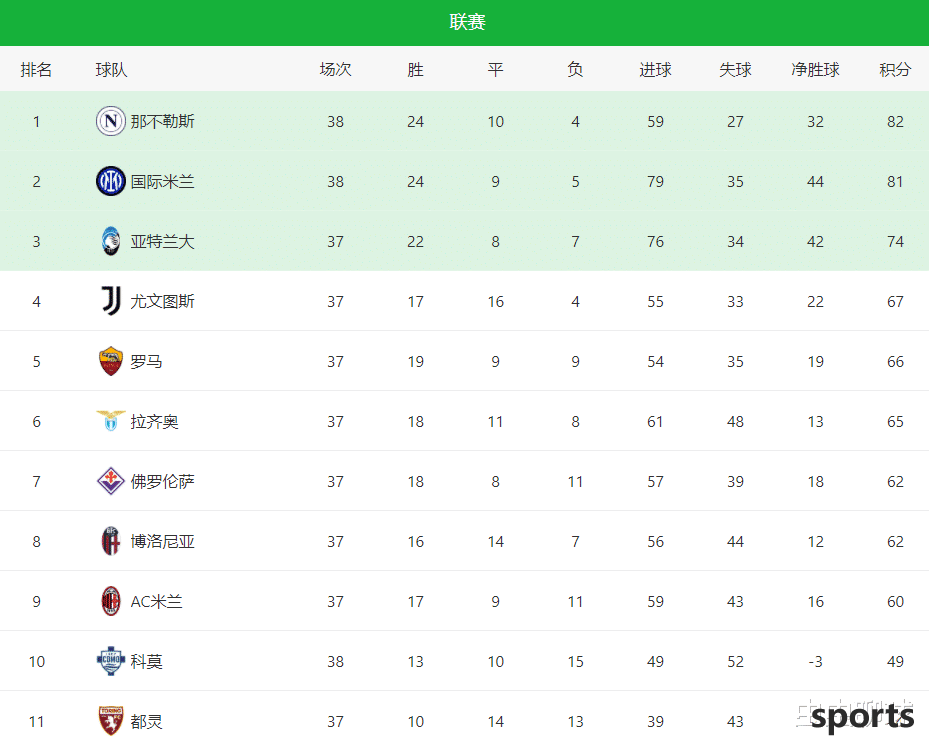Click the Fiorentina badge icon
929x748 pixels.
[x=111, y=481]
